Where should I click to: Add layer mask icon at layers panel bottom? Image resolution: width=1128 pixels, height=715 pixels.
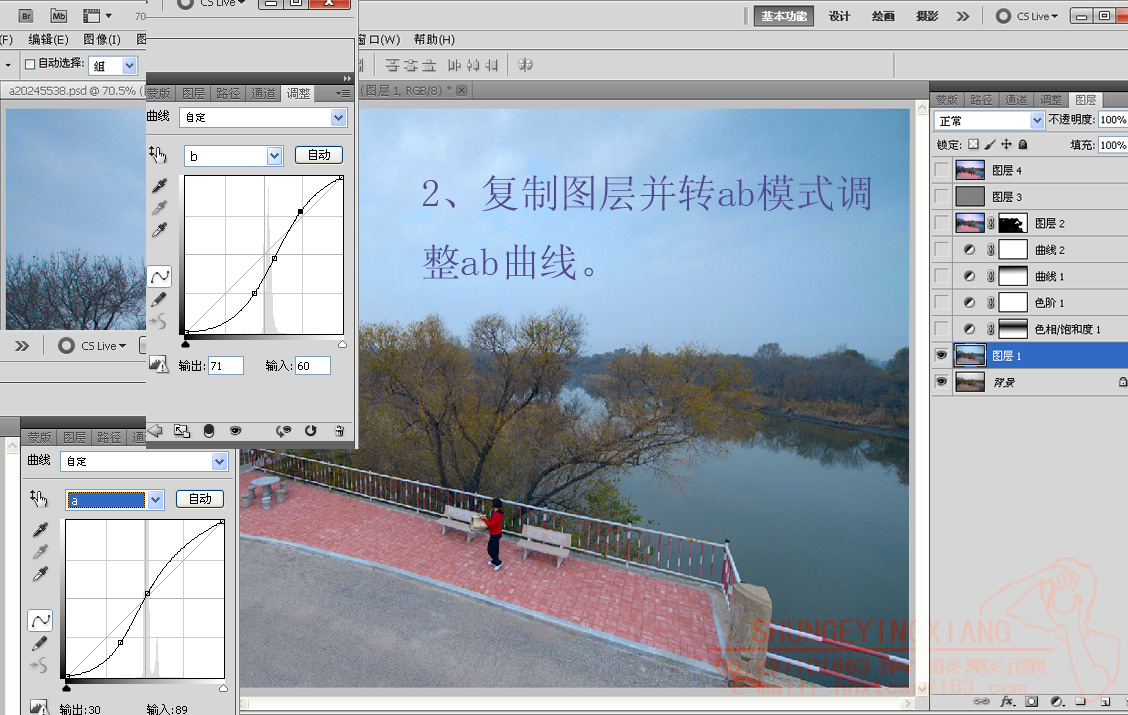click(1032, 701)
